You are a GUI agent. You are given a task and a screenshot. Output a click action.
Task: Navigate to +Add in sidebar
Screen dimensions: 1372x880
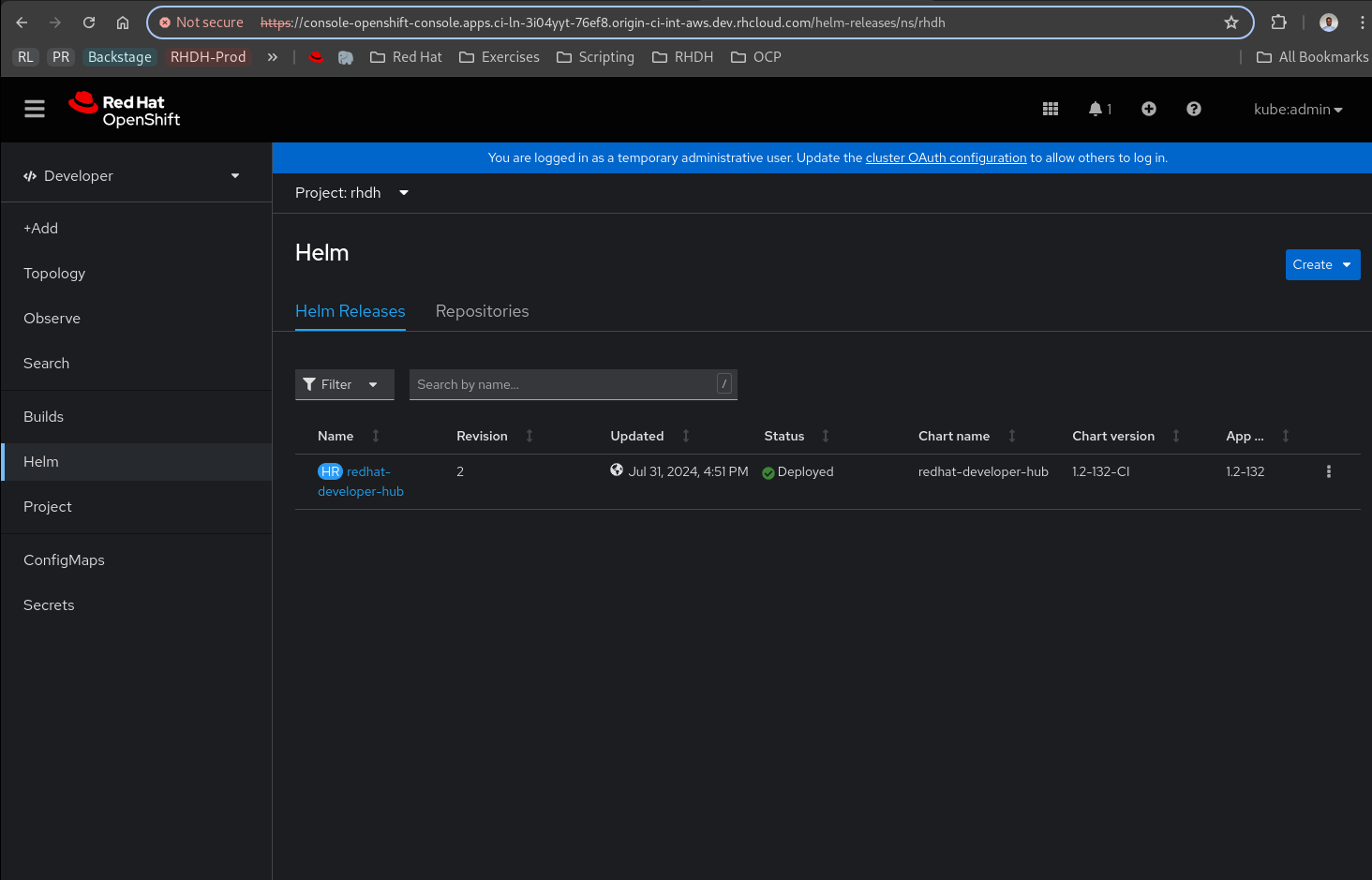137,229
